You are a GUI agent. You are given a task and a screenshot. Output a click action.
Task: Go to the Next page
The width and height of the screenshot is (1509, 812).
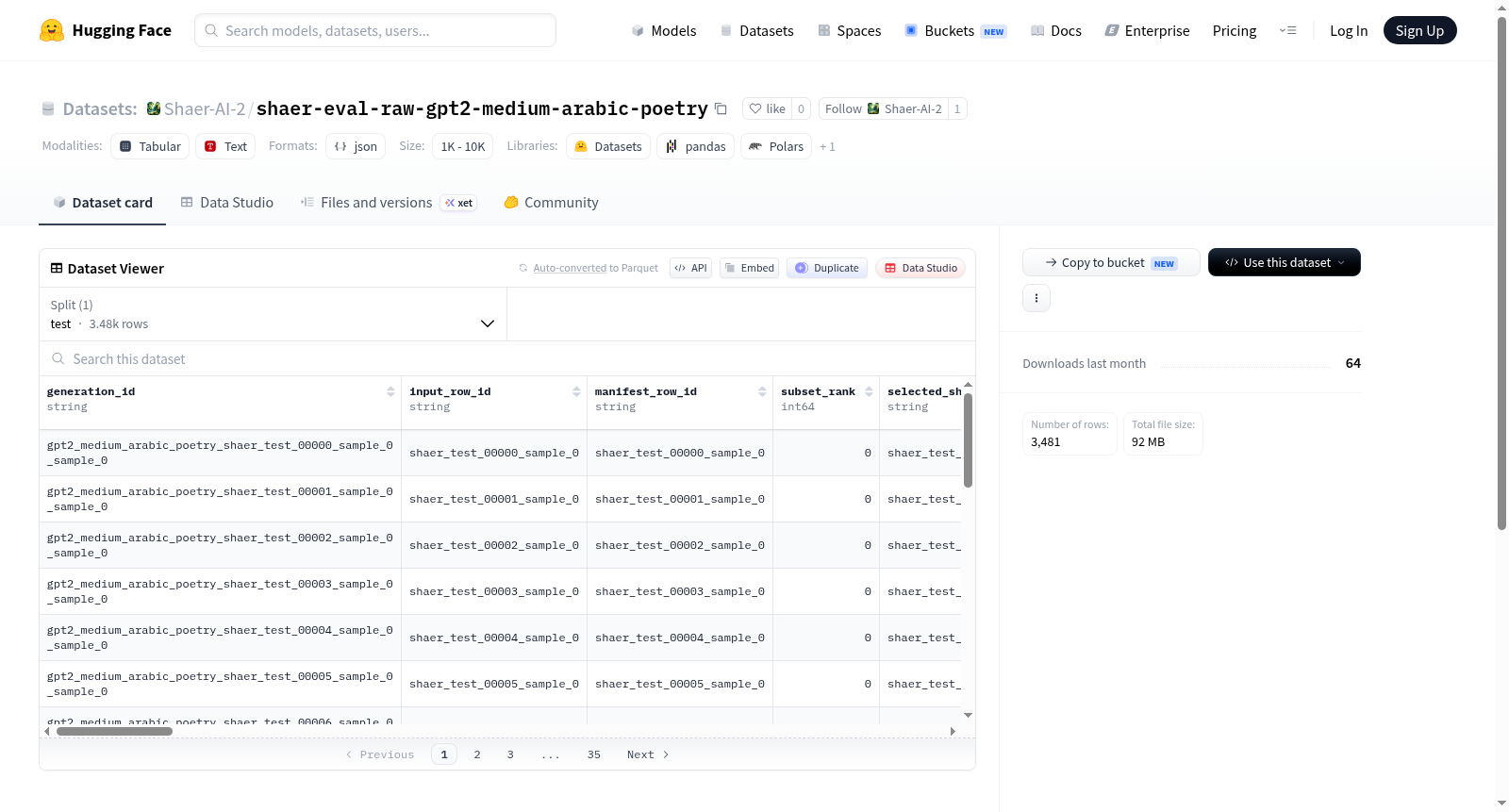pos(648,754)
